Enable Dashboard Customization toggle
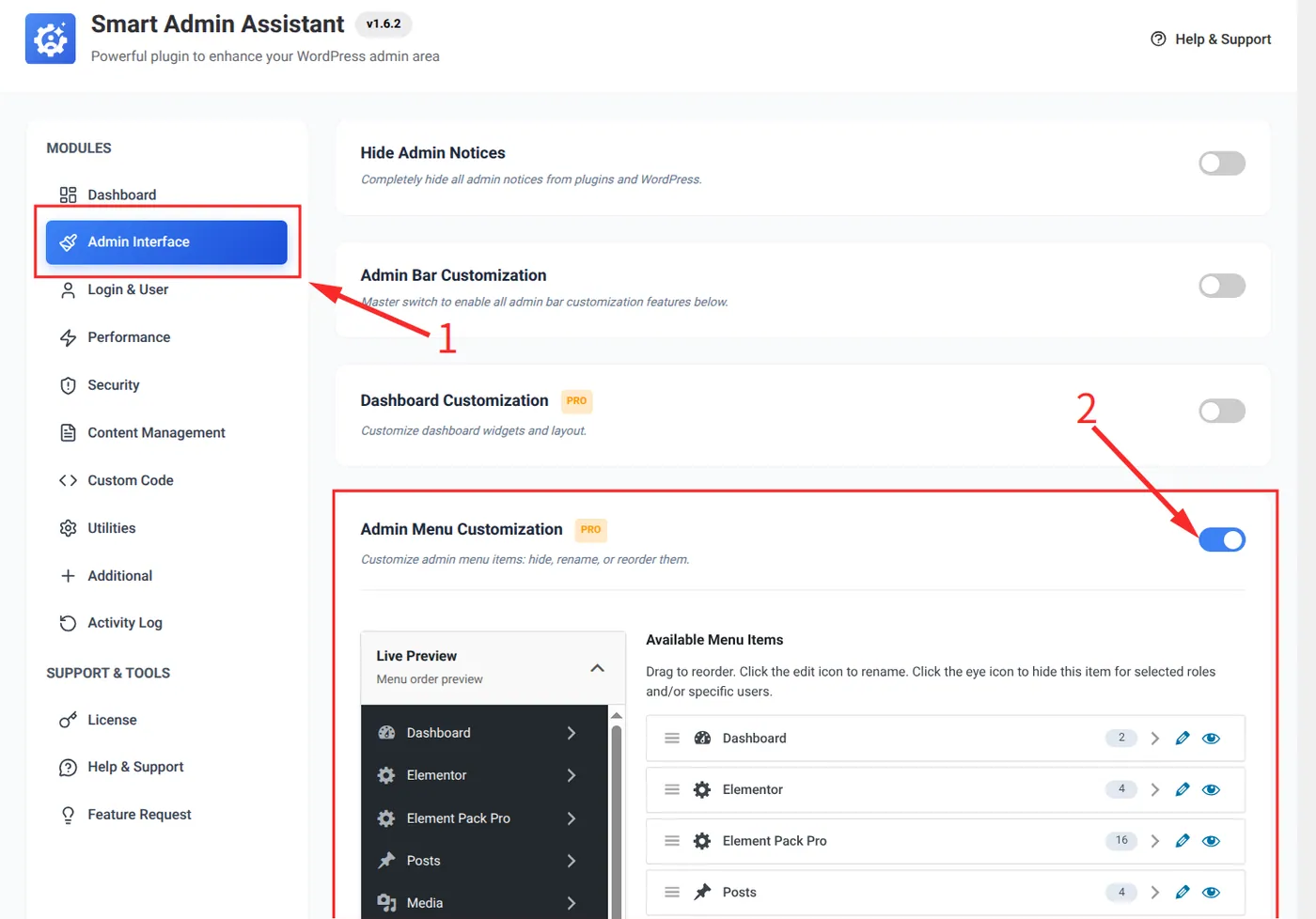 point(1222,411)
